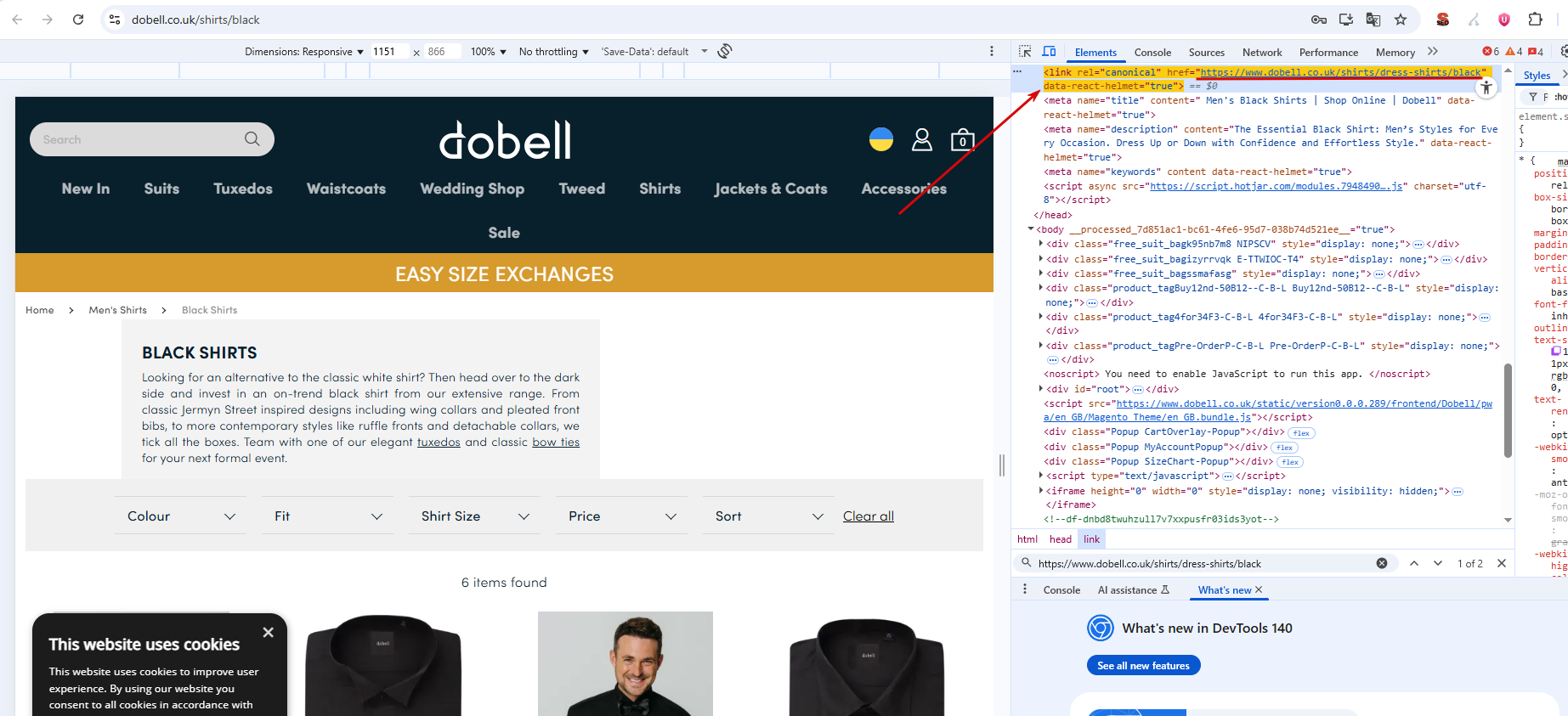Screen dimensions: 1568x716
Task: Switch to the Sources tab
Action: [1207, 53]
